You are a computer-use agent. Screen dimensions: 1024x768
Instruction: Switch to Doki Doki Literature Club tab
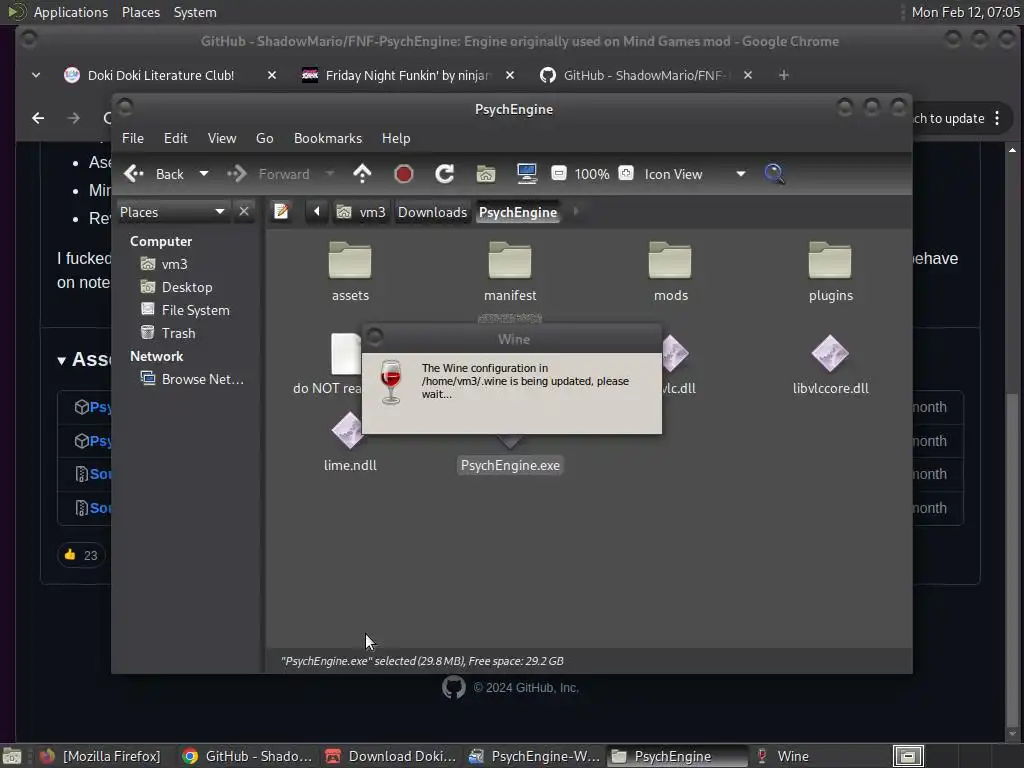[161, 75]
